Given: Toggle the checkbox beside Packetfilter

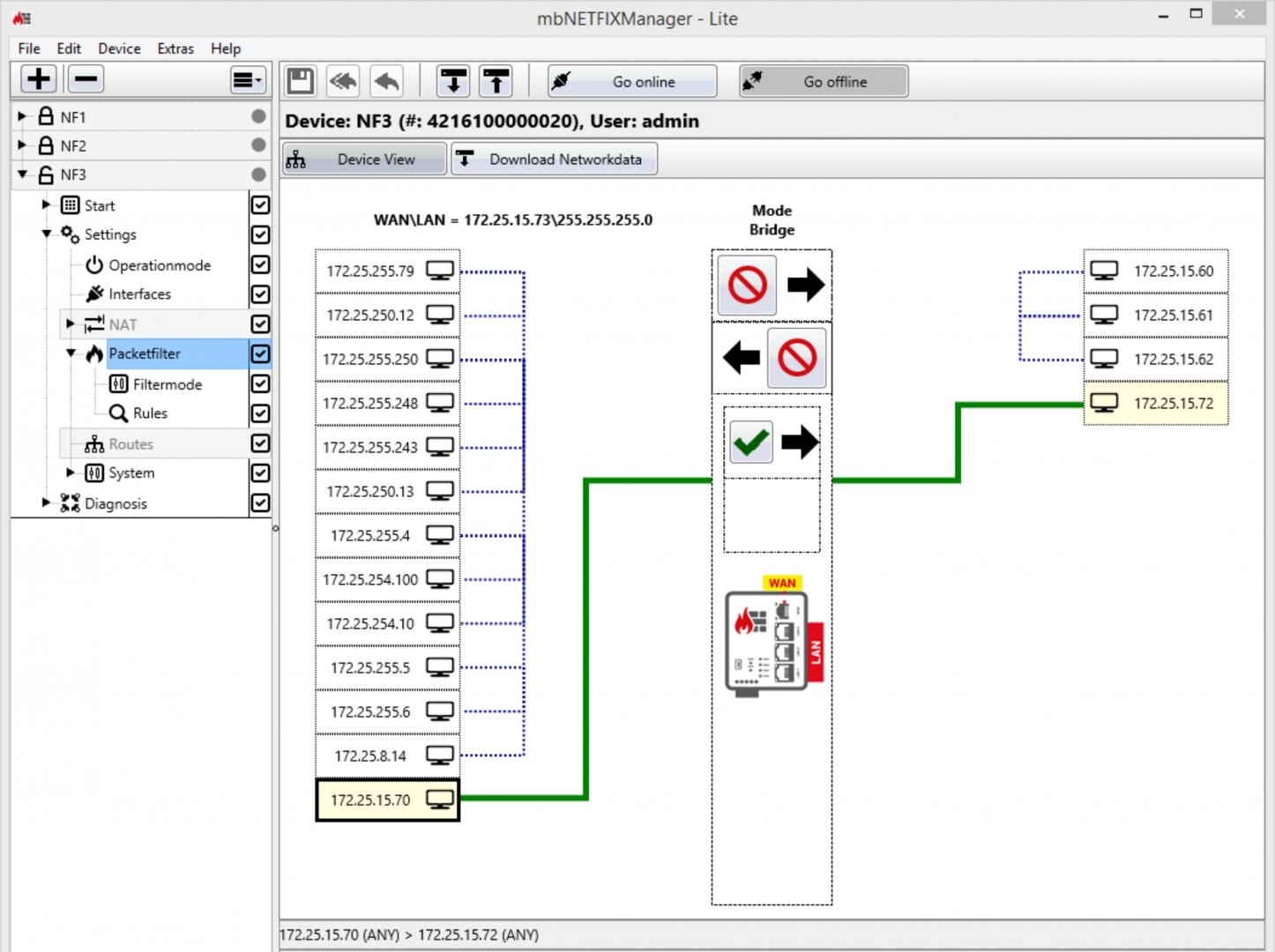Looking at the screenshot, I should point(260,353).
